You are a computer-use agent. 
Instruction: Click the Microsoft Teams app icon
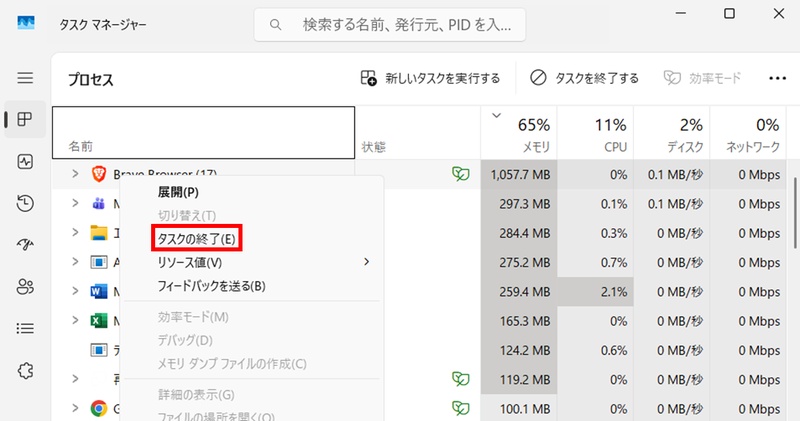[x=98, y=203]
